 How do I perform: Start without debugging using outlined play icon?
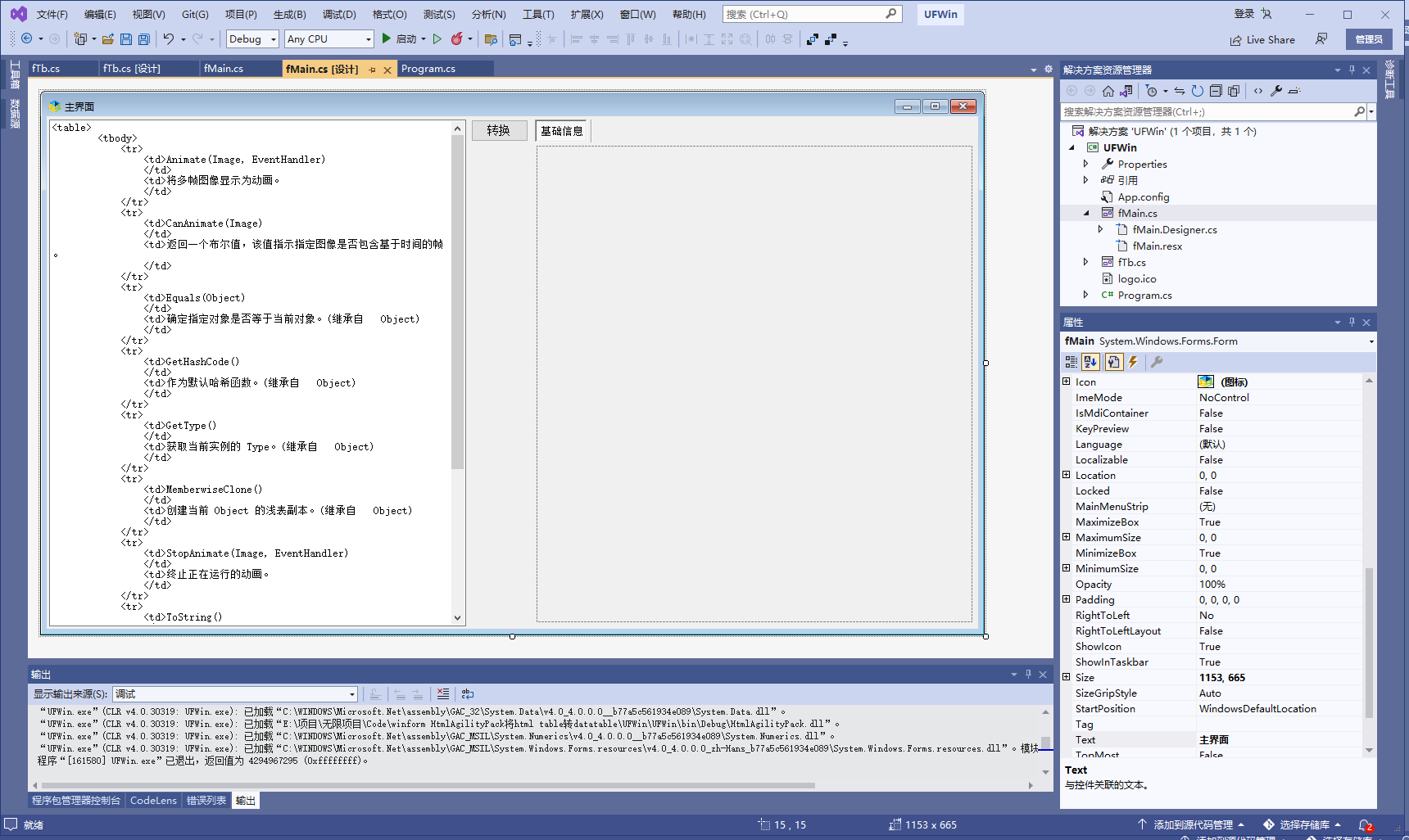437,38
